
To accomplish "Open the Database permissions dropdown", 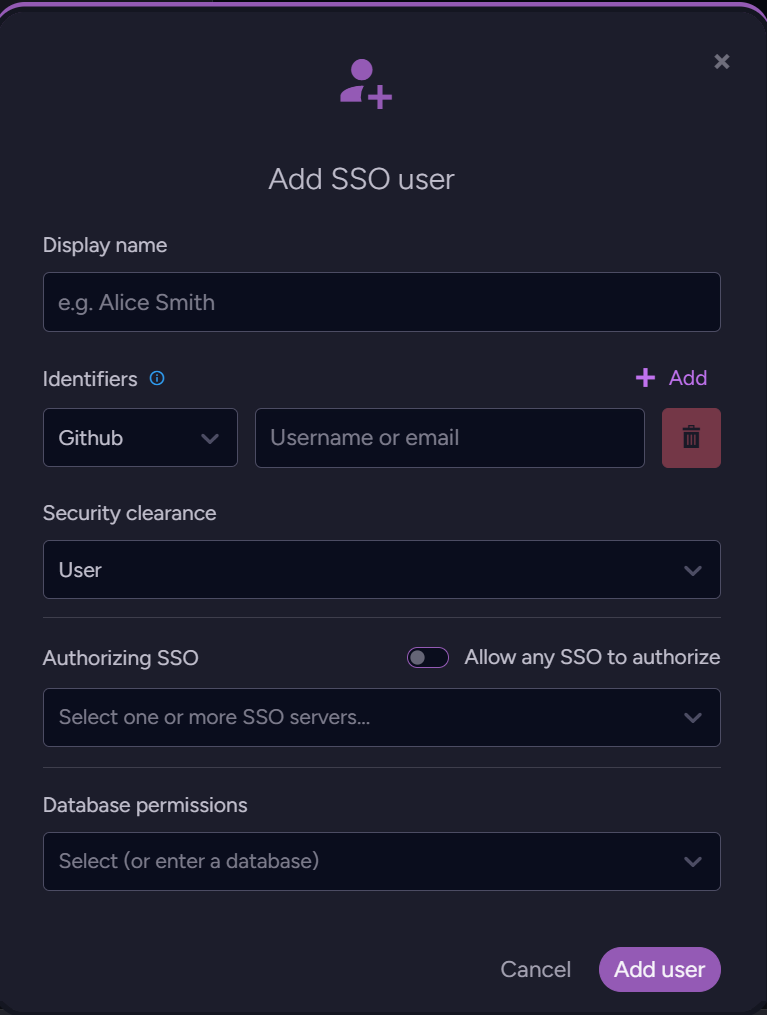I will coord(382,862).
